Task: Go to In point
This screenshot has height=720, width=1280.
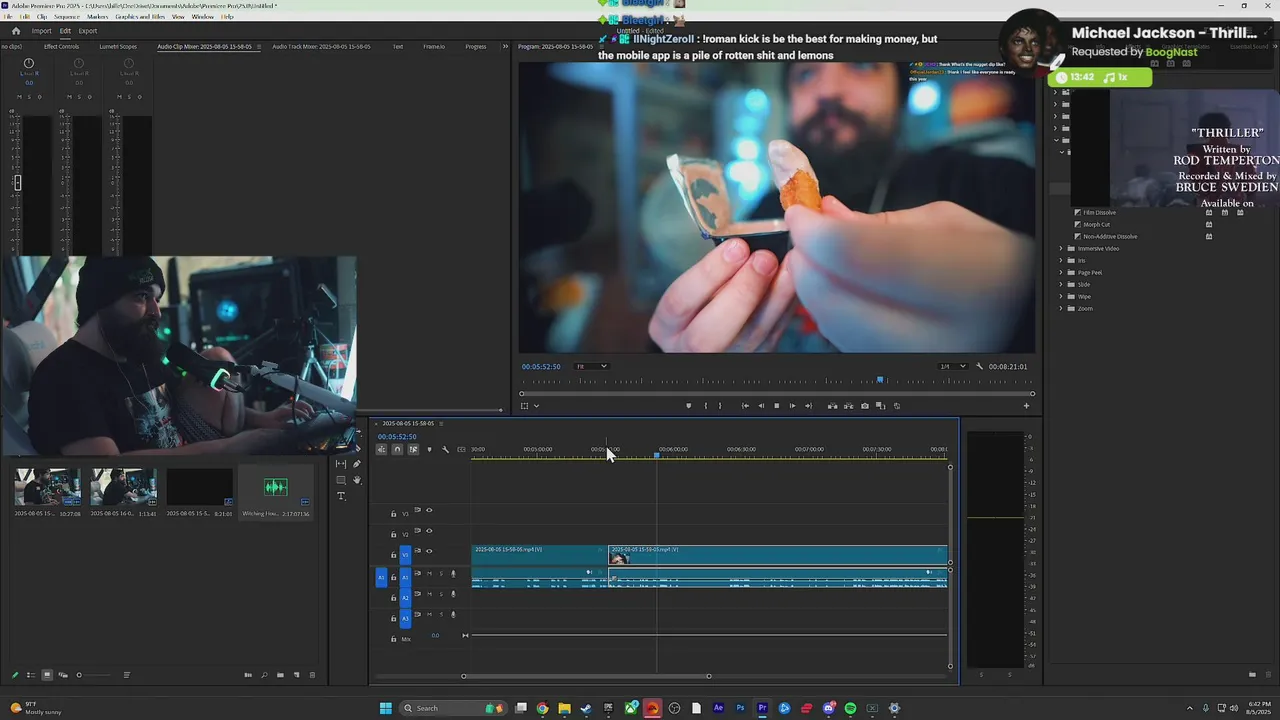Action: tap(745, 406)
